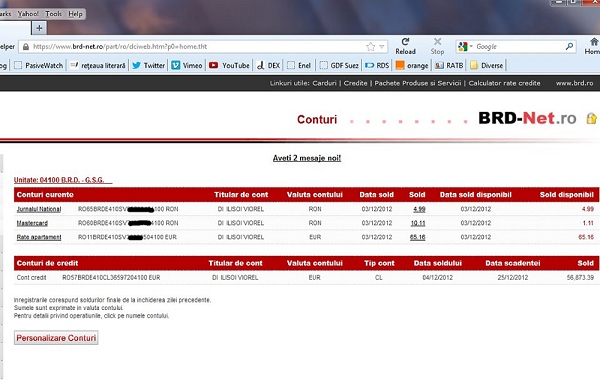
Task: Open a new tab with plus button
Action: click(39, 28)
